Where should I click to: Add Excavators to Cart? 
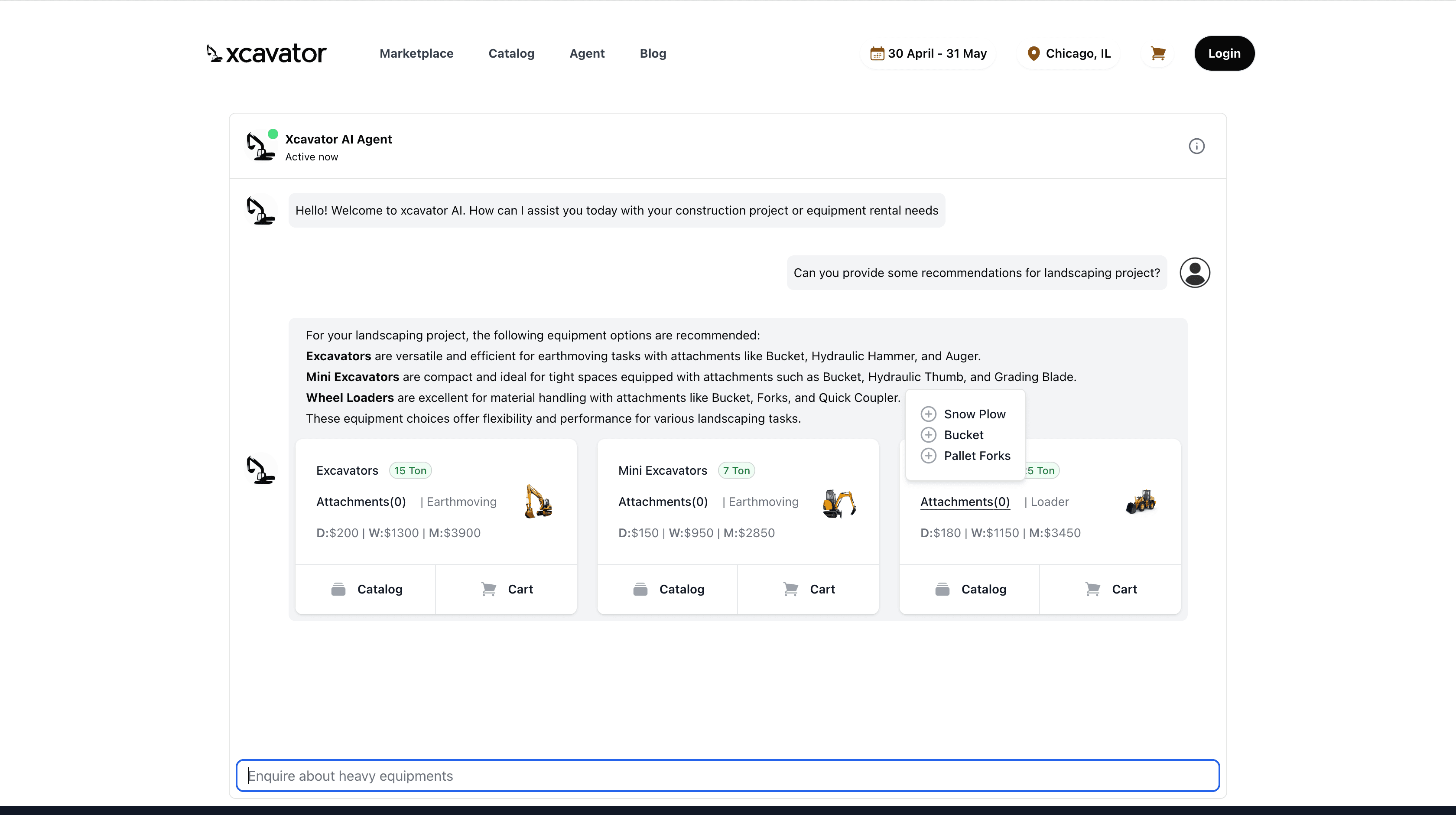pyautogui.click(x=507, y=589)
